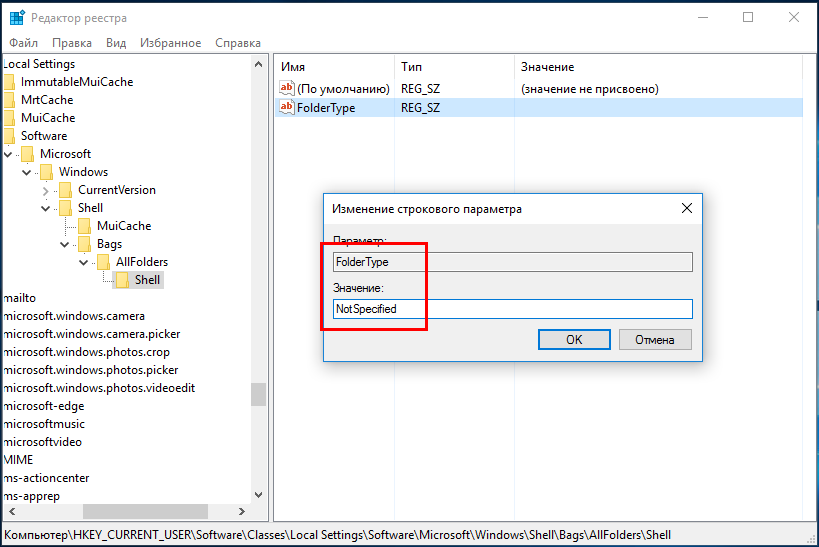Click the tree scrollbar down arrow
Image resolution: width=819 pixels, height=547 pixels.
(259, 494)
